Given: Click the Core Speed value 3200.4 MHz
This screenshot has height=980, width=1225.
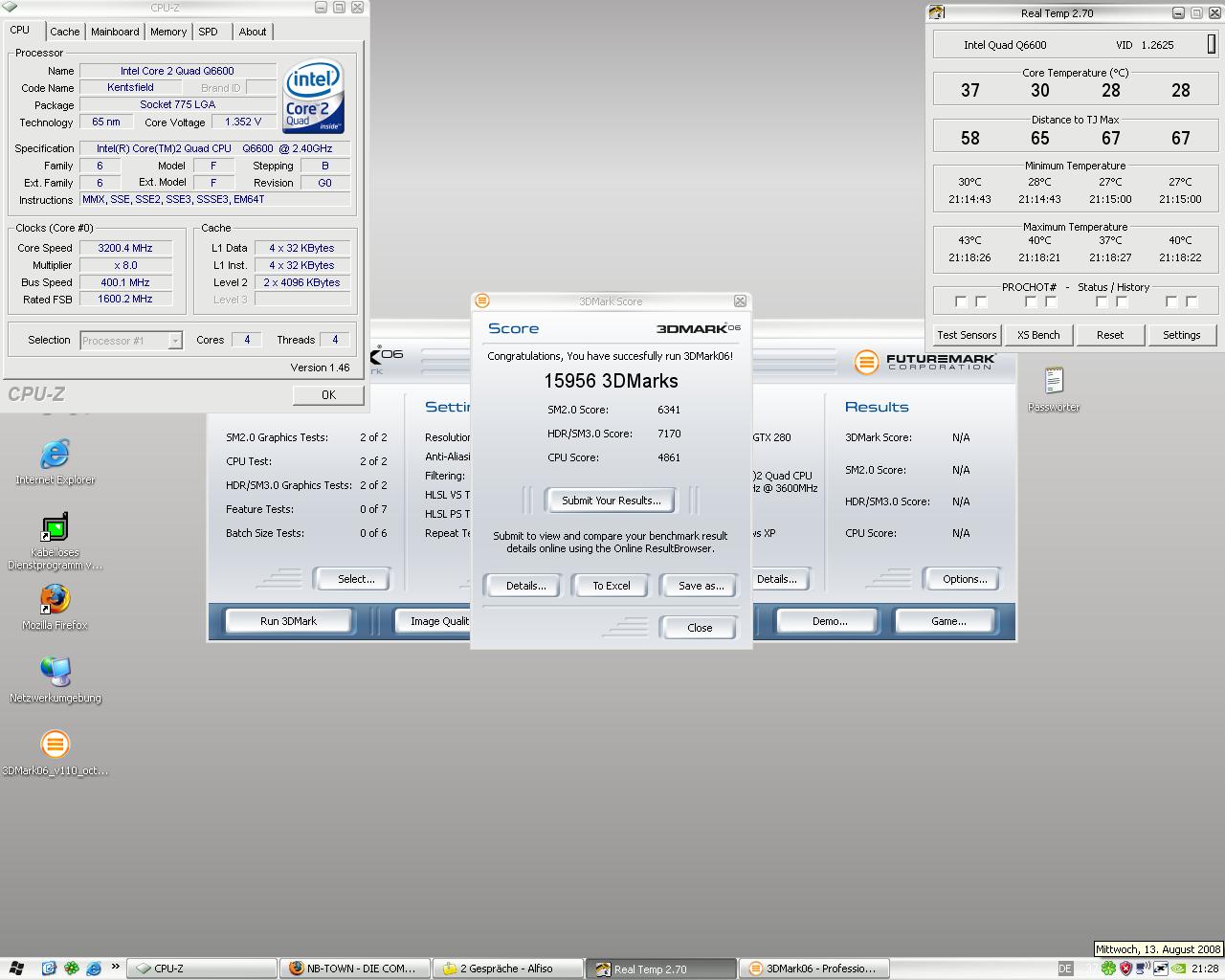Looking at the screenshot, I should click(x=125, y=248).
